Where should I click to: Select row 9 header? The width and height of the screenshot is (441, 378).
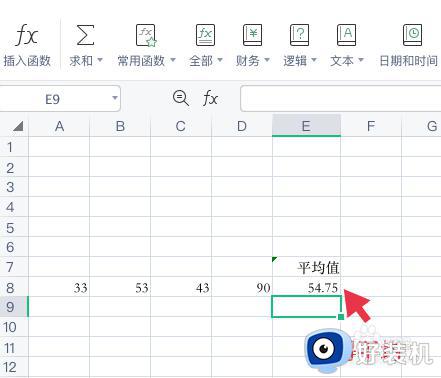click(x=14, y=307)
